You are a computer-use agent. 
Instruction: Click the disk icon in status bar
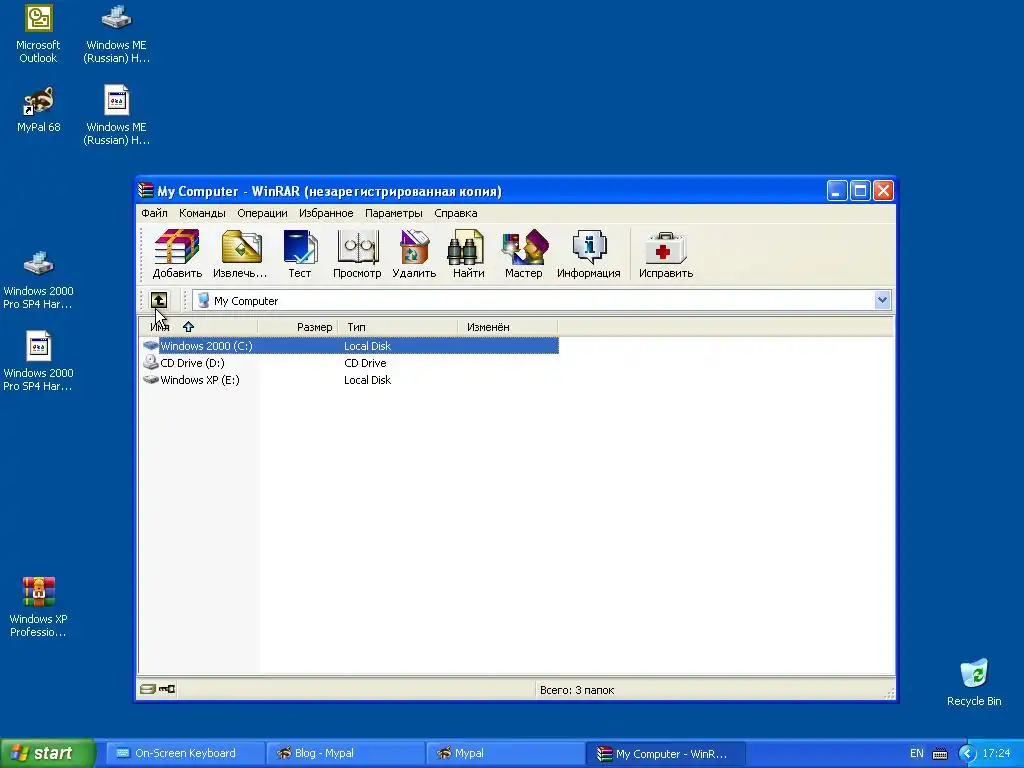tap(148, 689)
